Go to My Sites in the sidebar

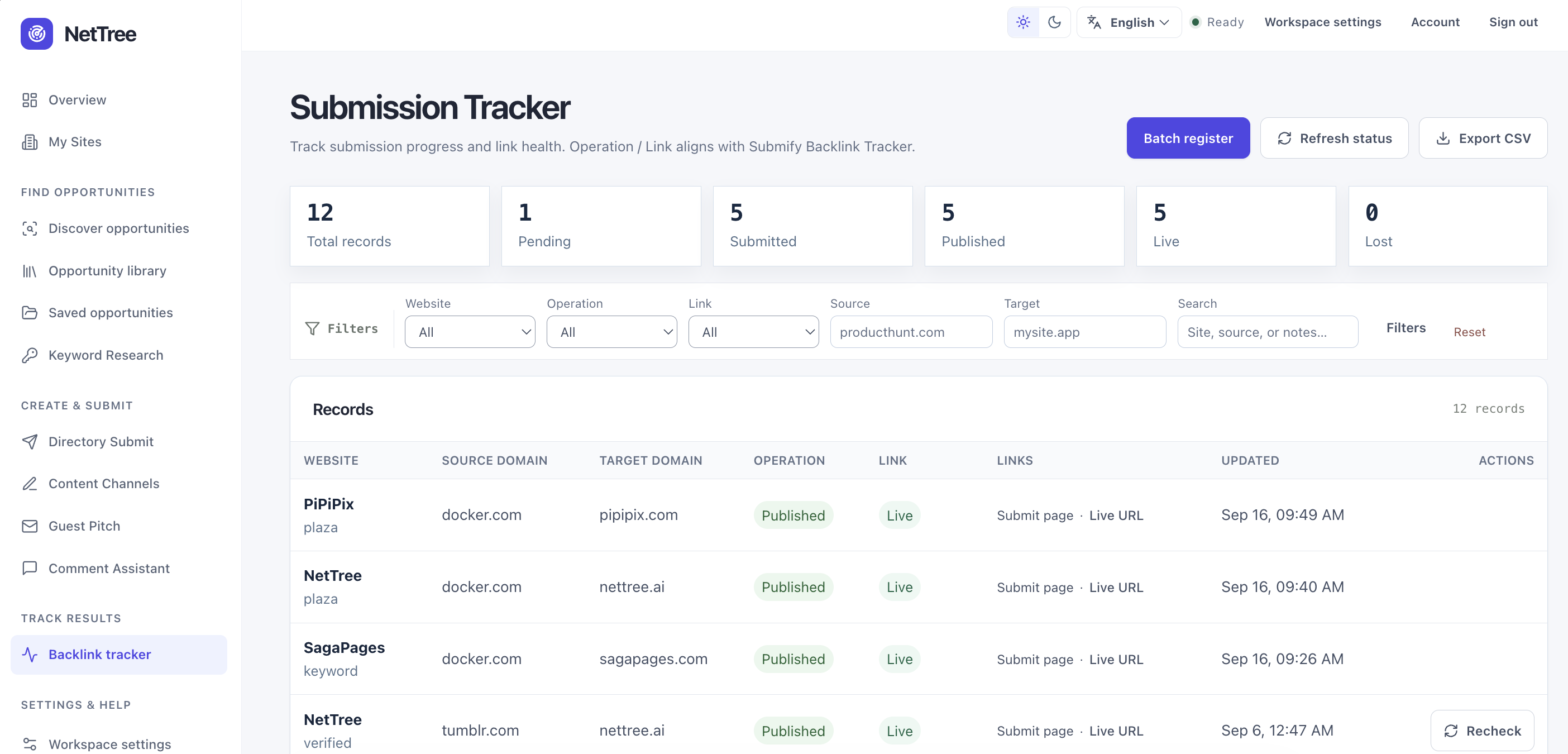(x=119, y=142)
